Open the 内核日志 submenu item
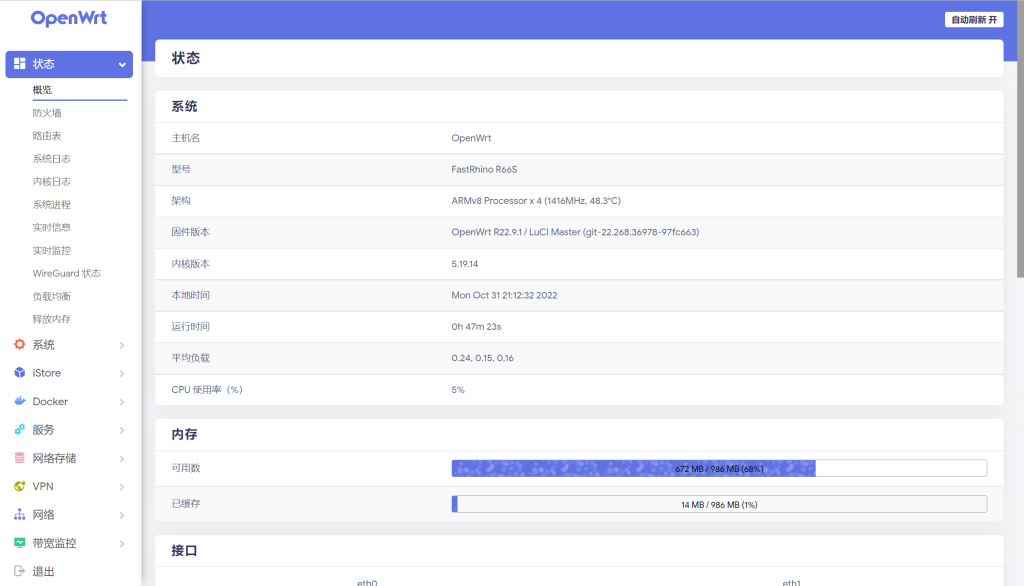 52,182
